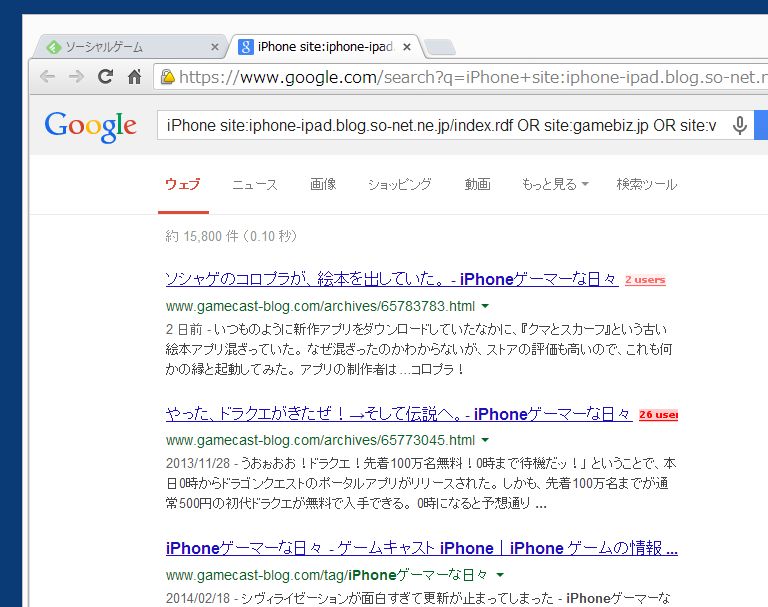Click the 2 users bookmark badge
The image size is (768, 607).
645,280
